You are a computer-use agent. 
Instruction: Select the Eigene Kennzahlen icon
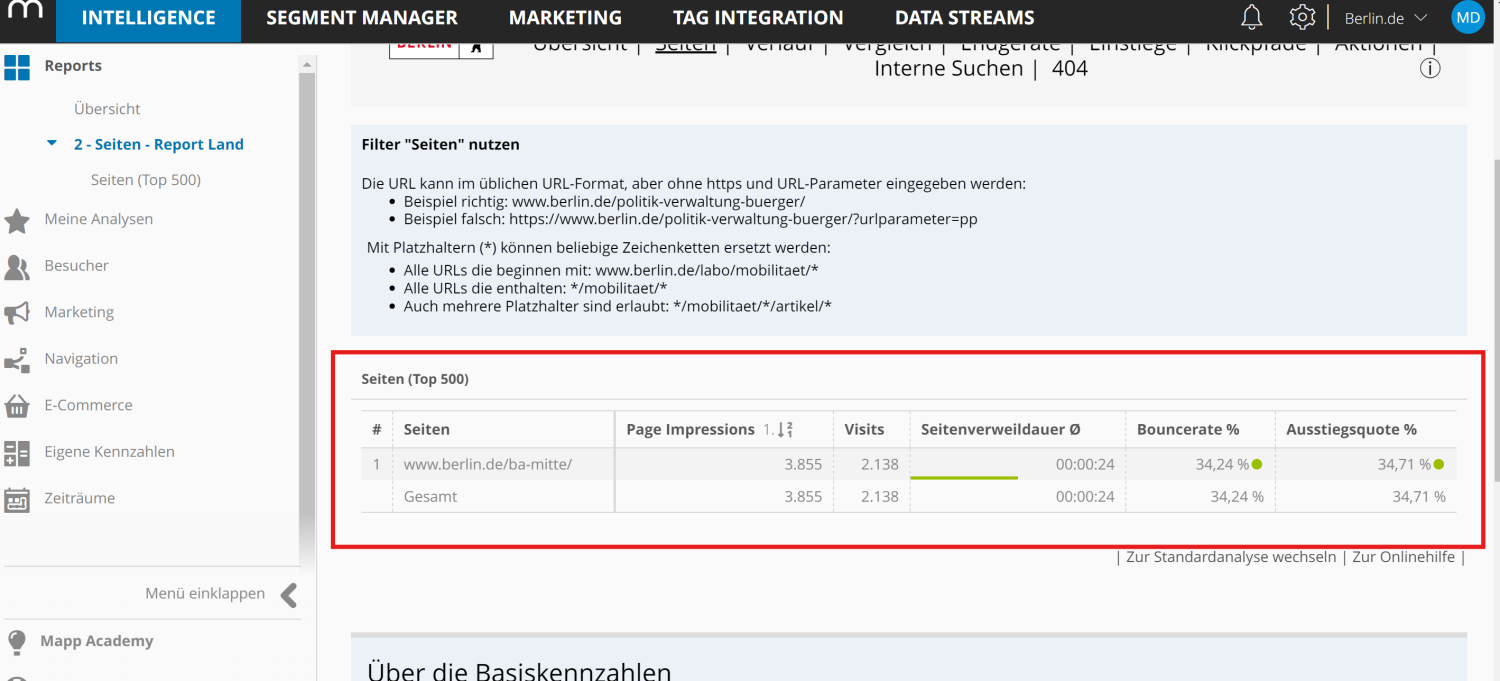coord(19,451)
